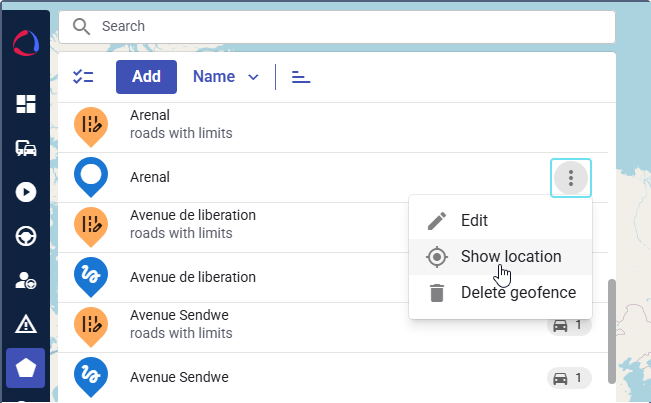Choose Delete geofence from the menu
The width and height of the screenshot is (651, 403).
[517, 293]
